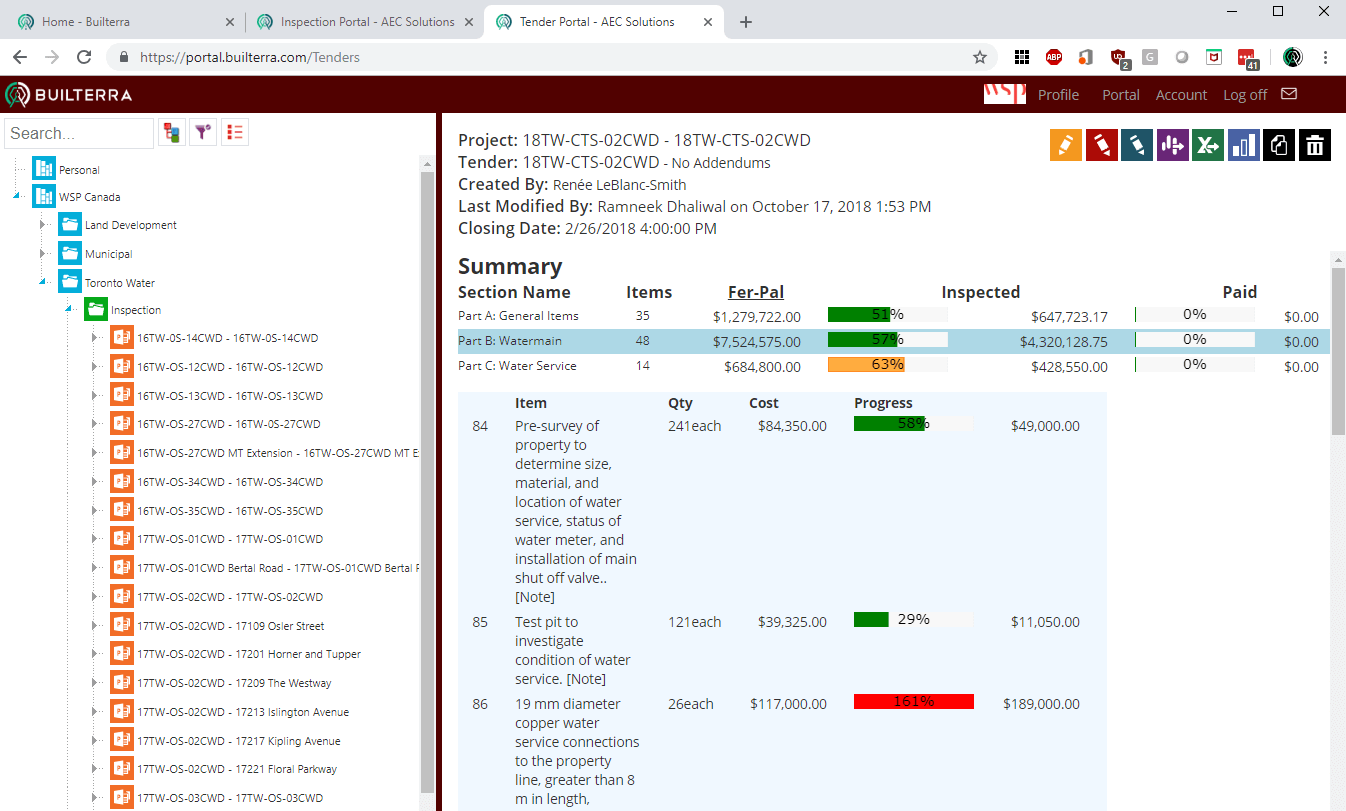Open the Portal menu item
The height and width of the screenshot is (811, 1346).
click(1121, 95)
